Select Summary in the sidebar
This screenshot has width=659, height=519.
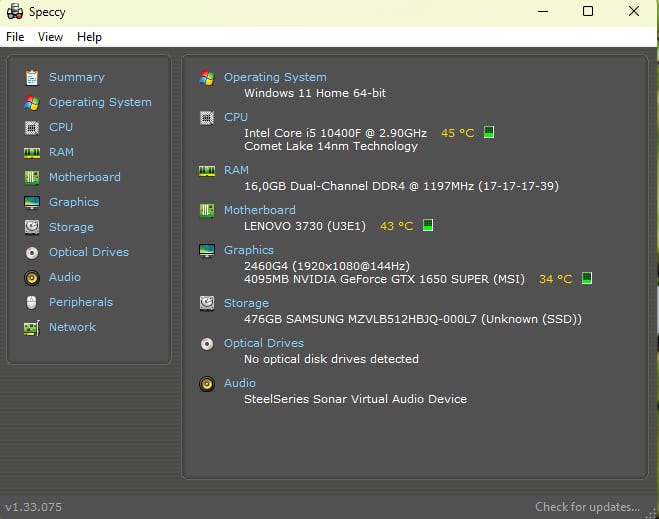[x=76, y=77]
